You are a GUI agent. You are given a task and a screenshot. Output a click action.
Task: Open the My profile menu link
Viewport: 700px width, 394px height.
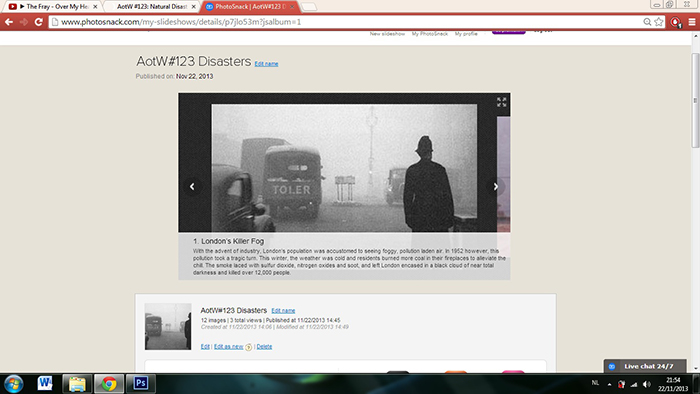tap(466, 34)
